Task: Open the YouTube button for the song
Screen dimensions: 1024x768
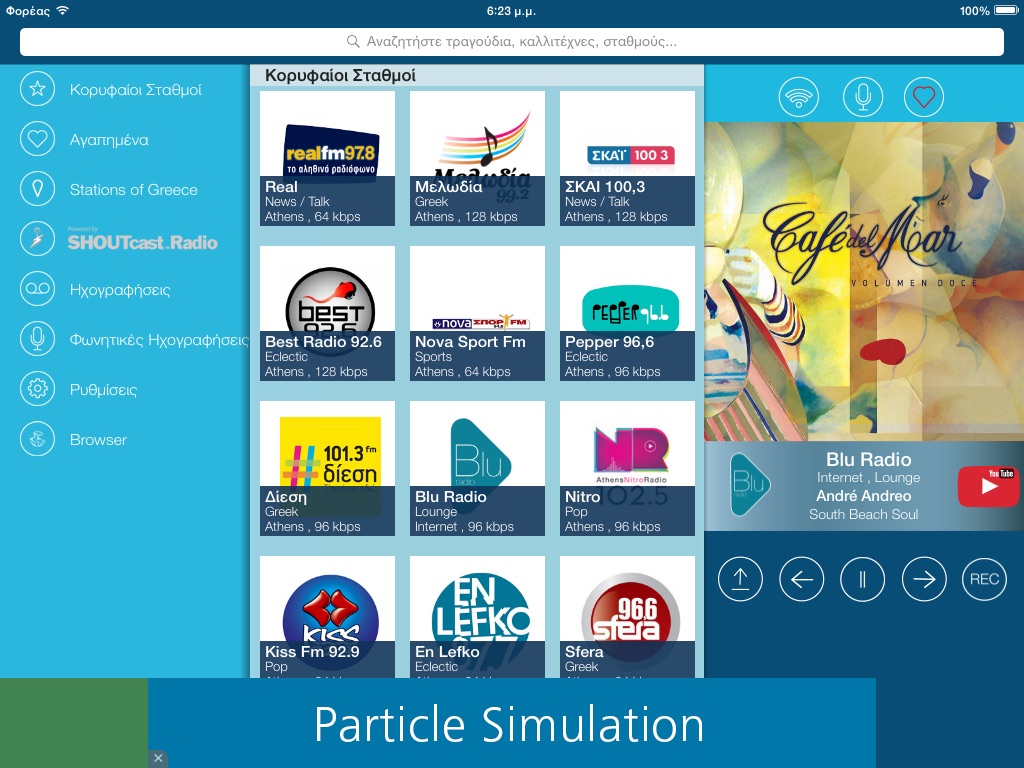Action: click(988, 486)
